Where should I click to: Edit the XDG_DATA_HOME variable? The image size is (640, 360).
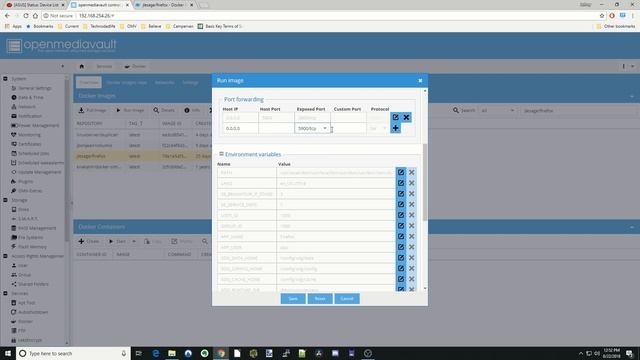(x=401, y=258)
